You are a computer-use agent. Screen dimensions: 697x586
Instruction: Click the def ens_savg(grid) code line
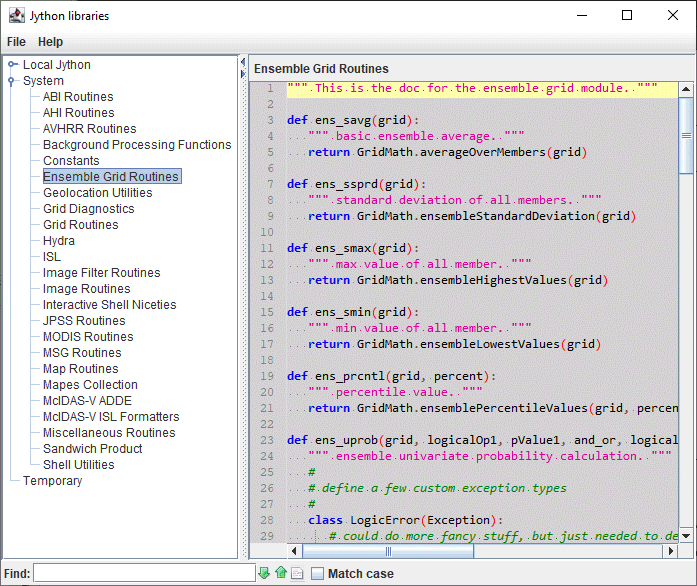(353, 120)
